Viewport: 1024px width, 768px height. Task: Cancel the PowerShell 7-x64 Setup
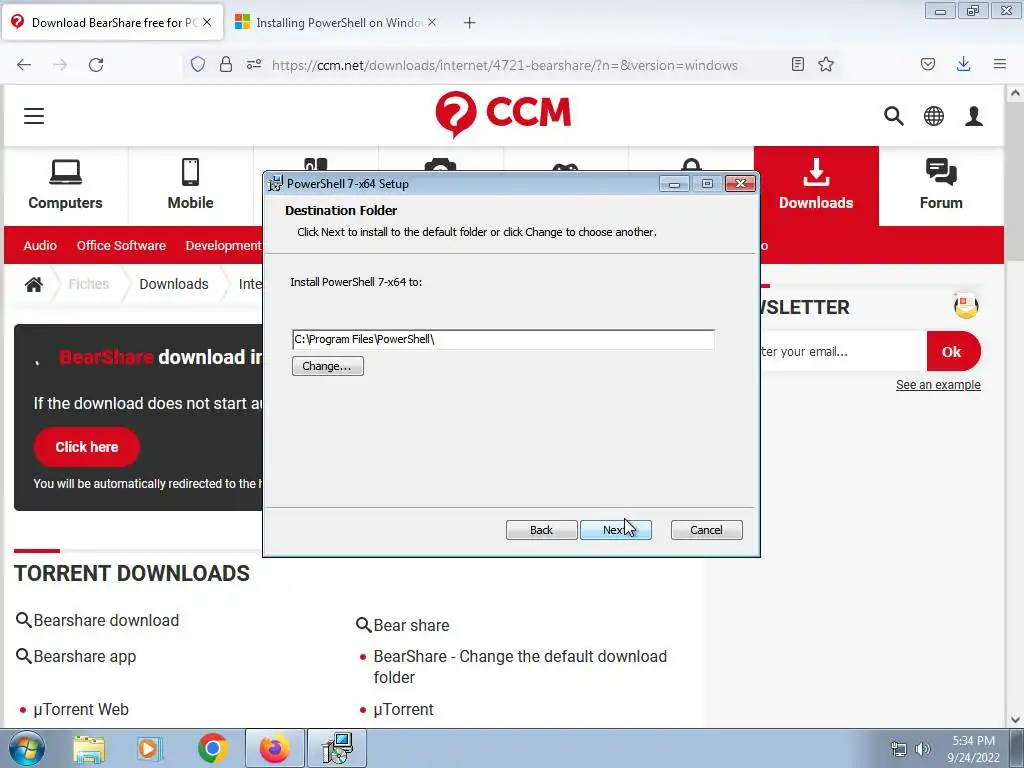707,530
